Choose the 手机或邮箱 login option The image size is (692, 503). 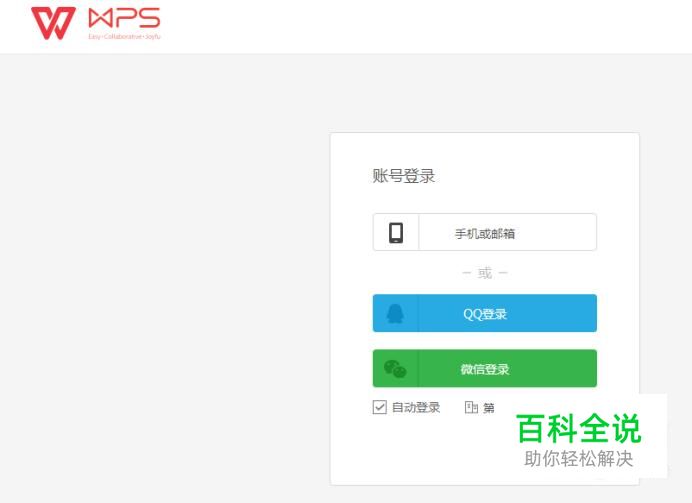(485, 232)
